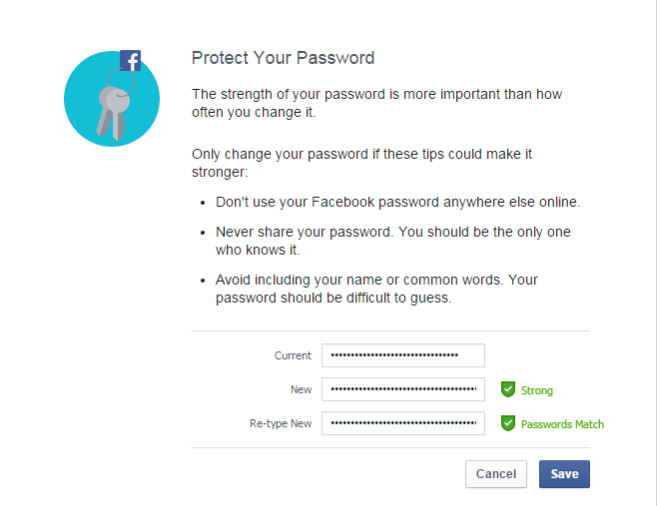Focus the Current password field
Image resolution: width=657 pixels, height=506 pixels.
403,356
